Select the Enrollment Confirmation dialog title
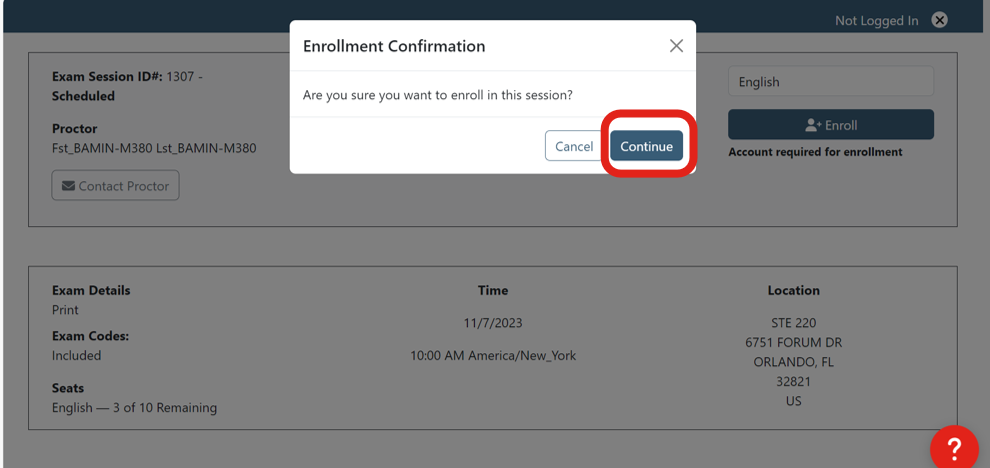This screenshot has width=990, height=468. click(394, 46)
